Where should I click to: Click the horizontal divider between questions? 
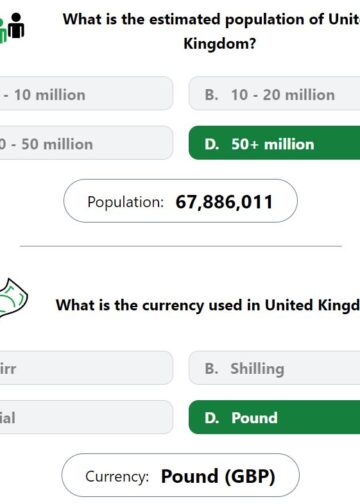(181, 246)
